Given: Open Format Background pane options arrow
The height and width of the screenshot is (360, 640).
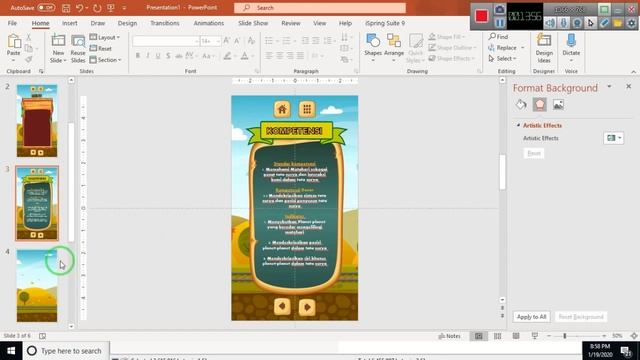Looking at the screenshot, I should 609,87.
